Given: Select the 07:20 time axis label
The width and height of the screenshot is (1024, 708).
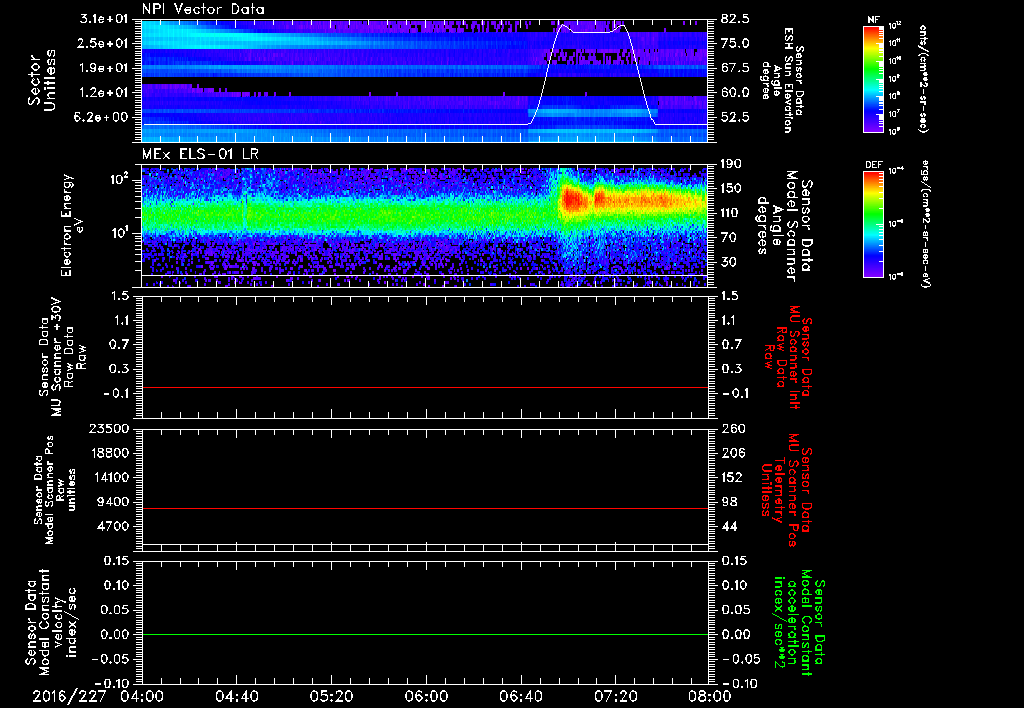Looking at the screenshot, I should [x=615, y=696].
